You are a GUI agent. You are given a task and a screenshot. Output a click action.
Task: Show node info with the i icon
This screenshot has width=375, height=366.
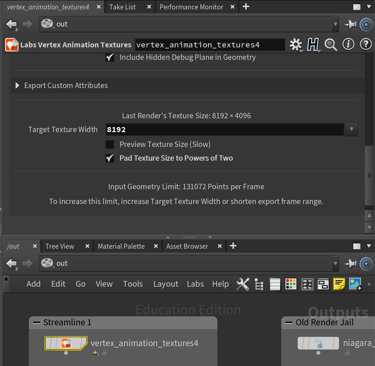(348, 44)
